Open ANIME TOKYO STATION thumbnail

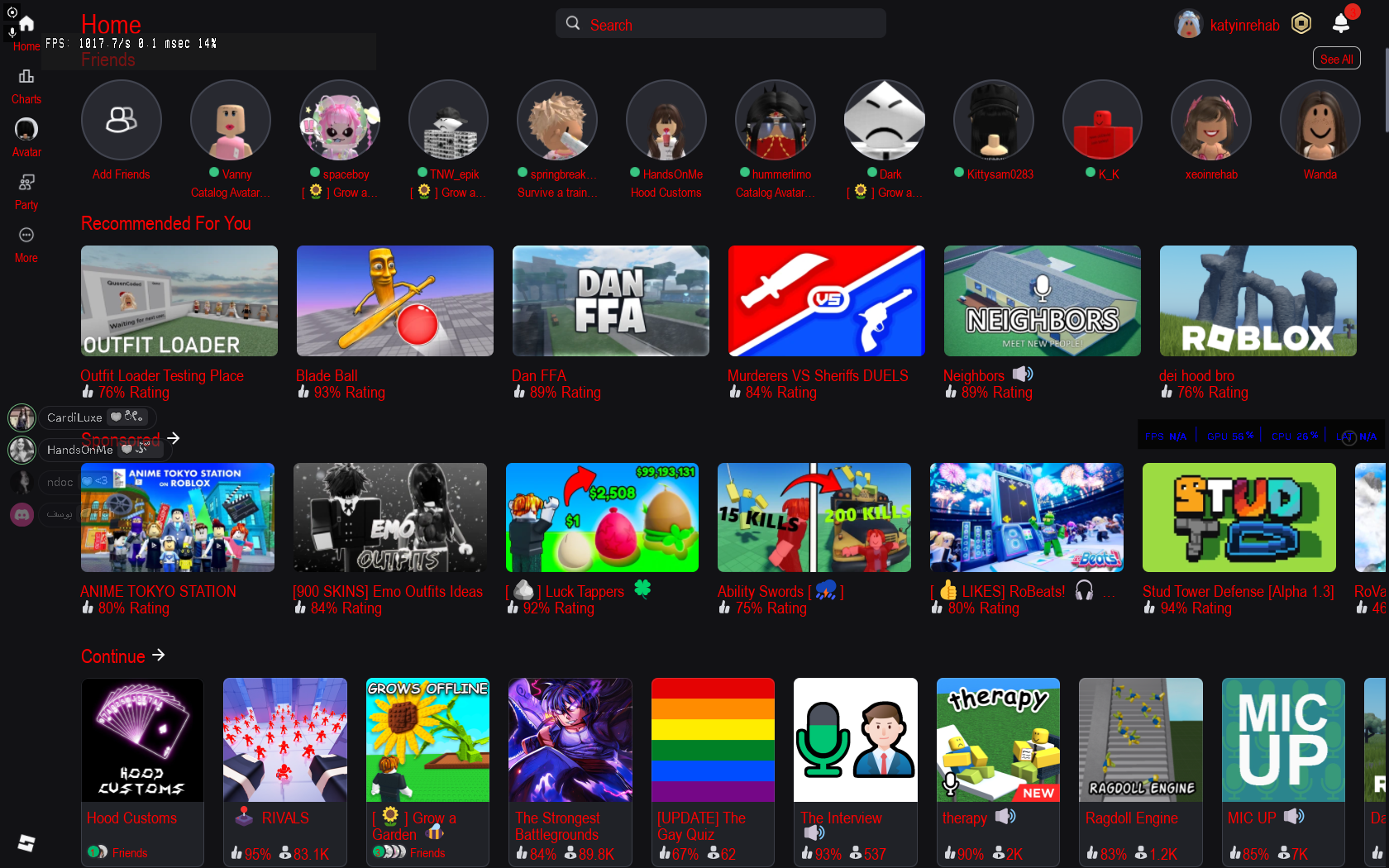(x=178, y=517)
